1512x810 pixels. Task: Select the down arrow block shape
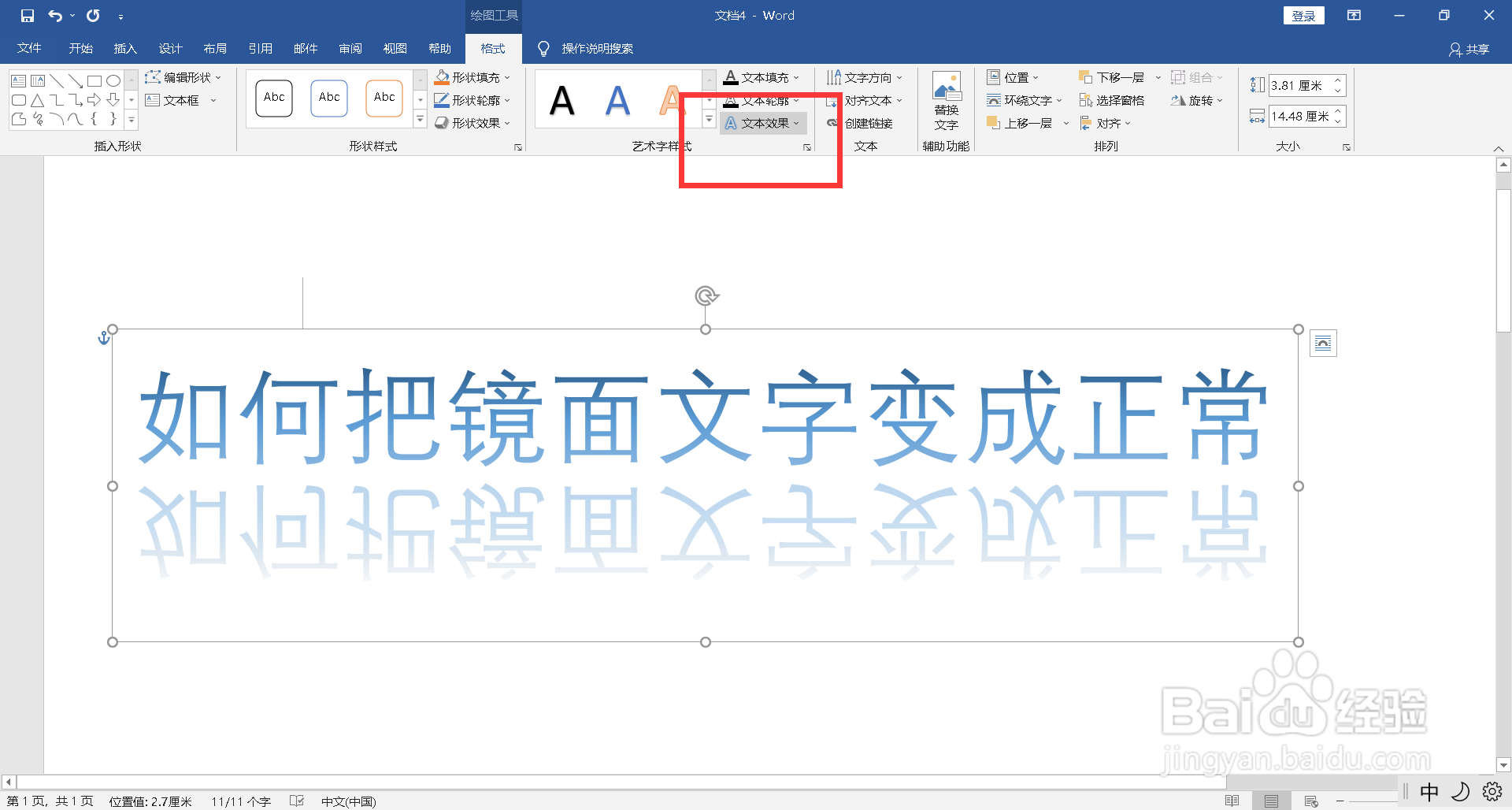tap(113, 100)
